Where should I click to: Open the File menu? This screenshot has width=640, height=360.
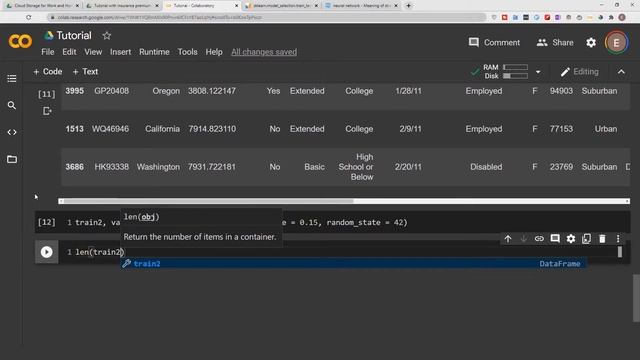(47, 52)
